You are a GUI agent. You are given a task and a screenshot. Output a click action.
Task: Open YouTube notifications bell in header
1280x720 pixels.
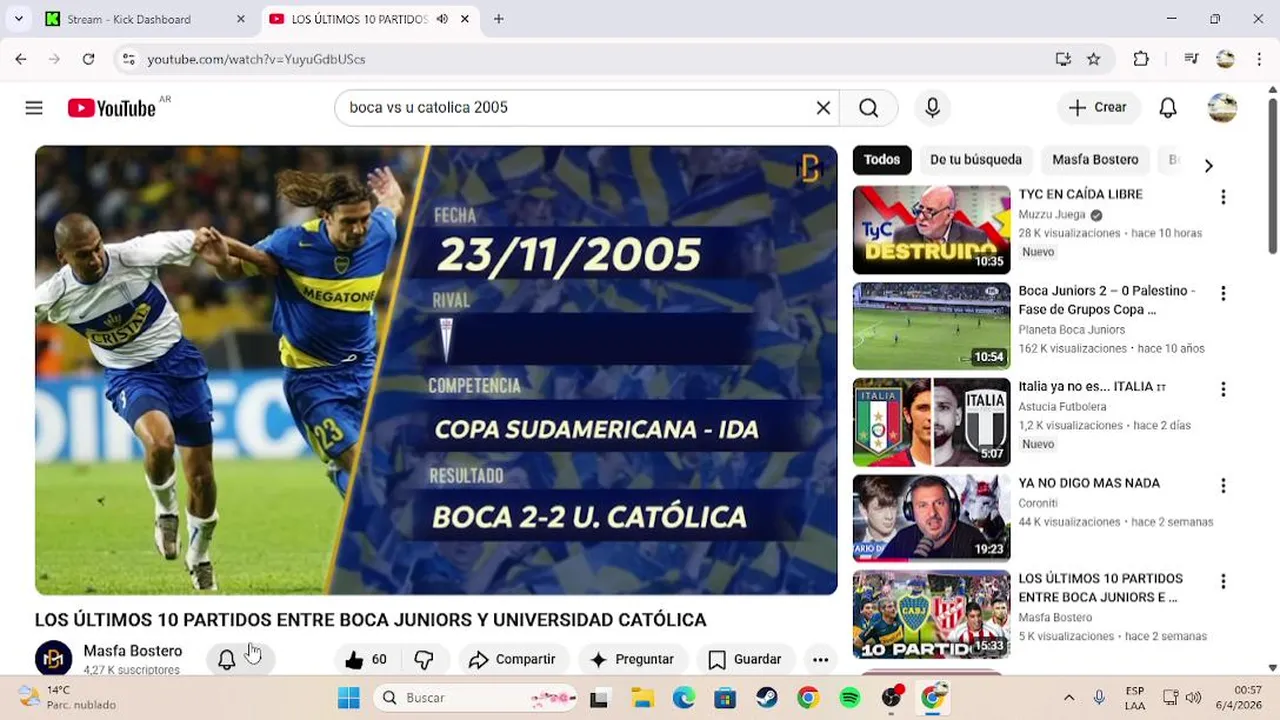point(1168,108)
